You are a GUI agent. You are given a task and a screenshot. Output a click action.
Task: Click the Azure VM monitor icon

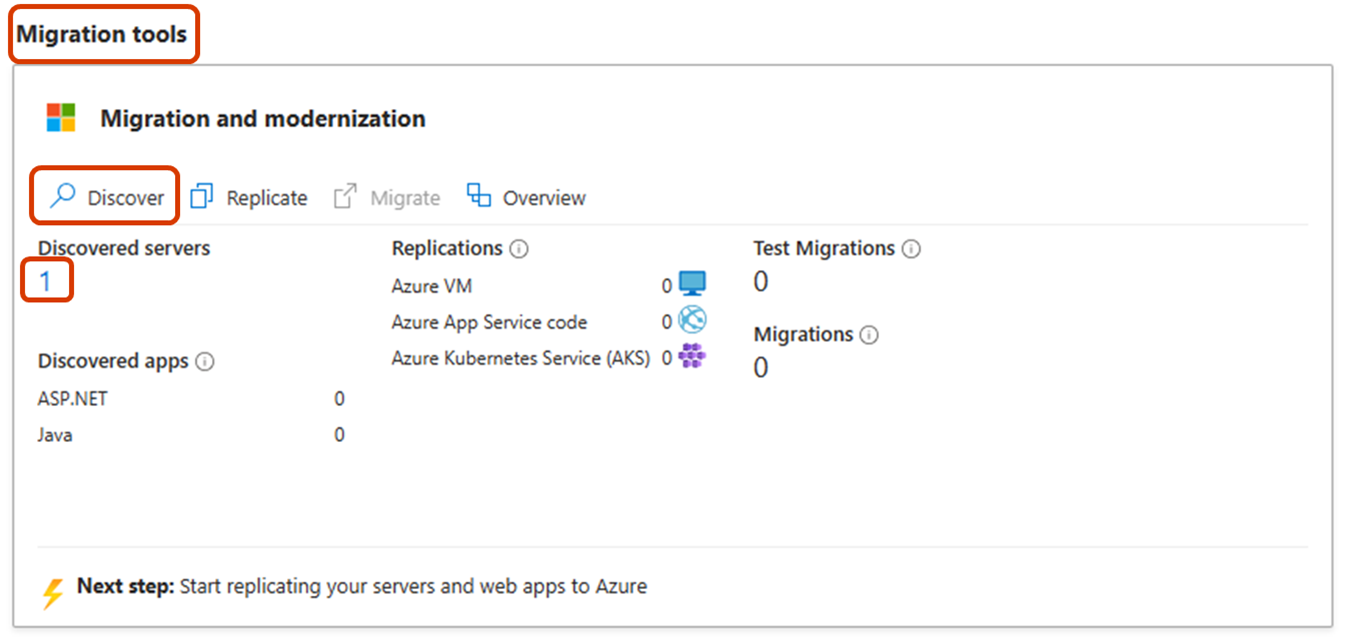692,284
